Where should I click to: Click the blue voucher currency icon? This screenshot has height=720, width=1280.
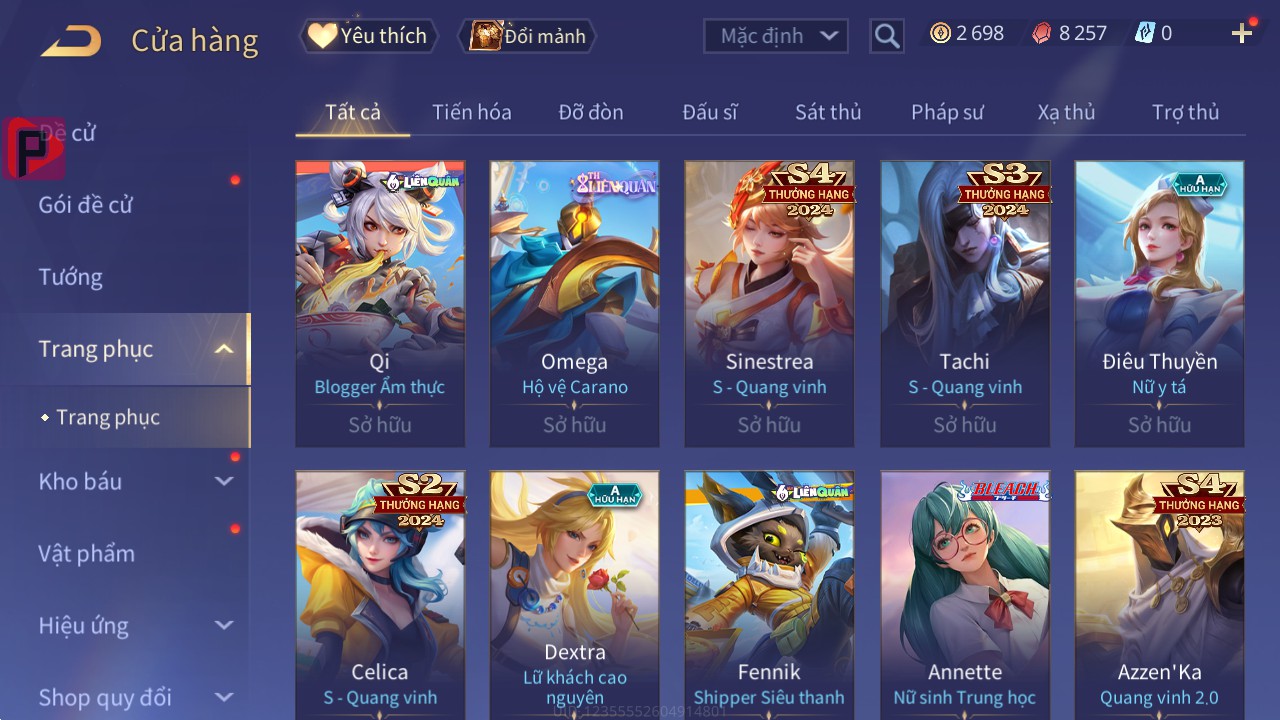[1144, 33]
